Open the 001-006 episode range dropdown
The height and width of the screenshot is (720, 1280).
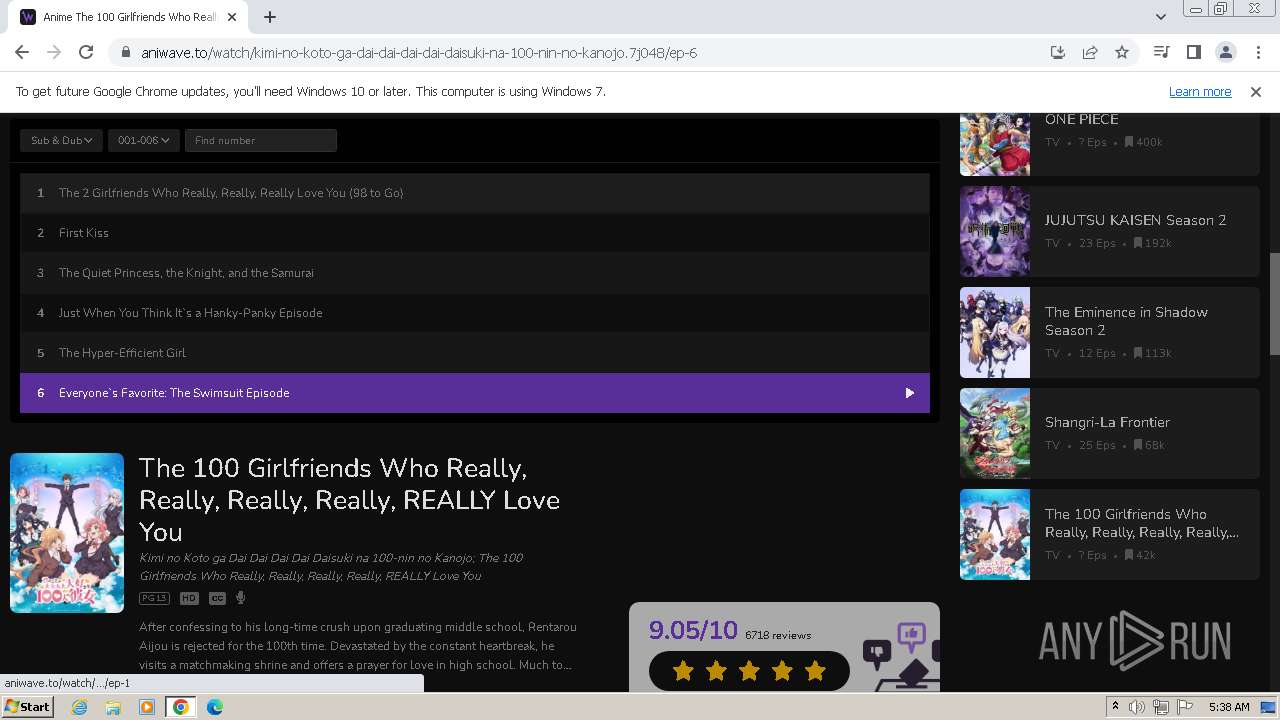coord(143,140)
